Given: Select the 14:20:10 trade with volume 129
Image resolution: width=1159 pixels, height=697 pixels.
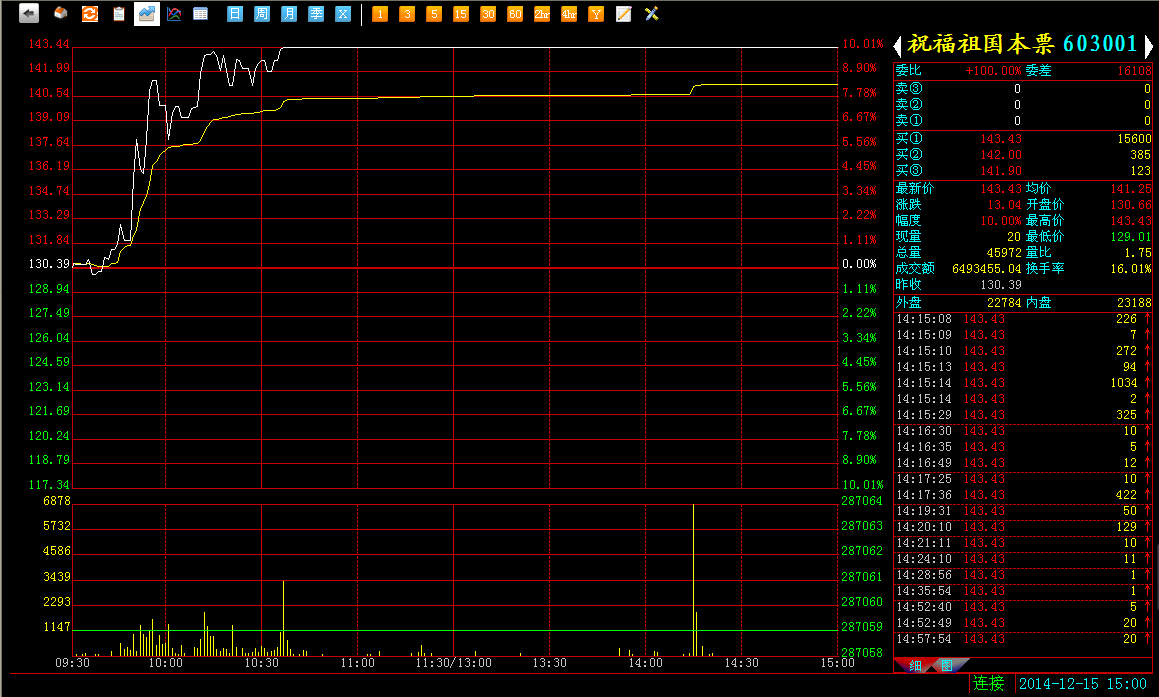Looking at the screenshot, I should point(1023,527).
